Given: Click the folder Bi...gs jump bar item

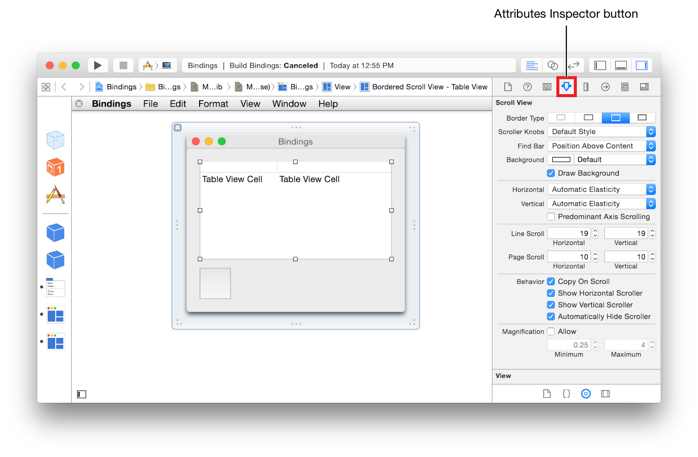Looking at the screenshot, I should (163, 87).
